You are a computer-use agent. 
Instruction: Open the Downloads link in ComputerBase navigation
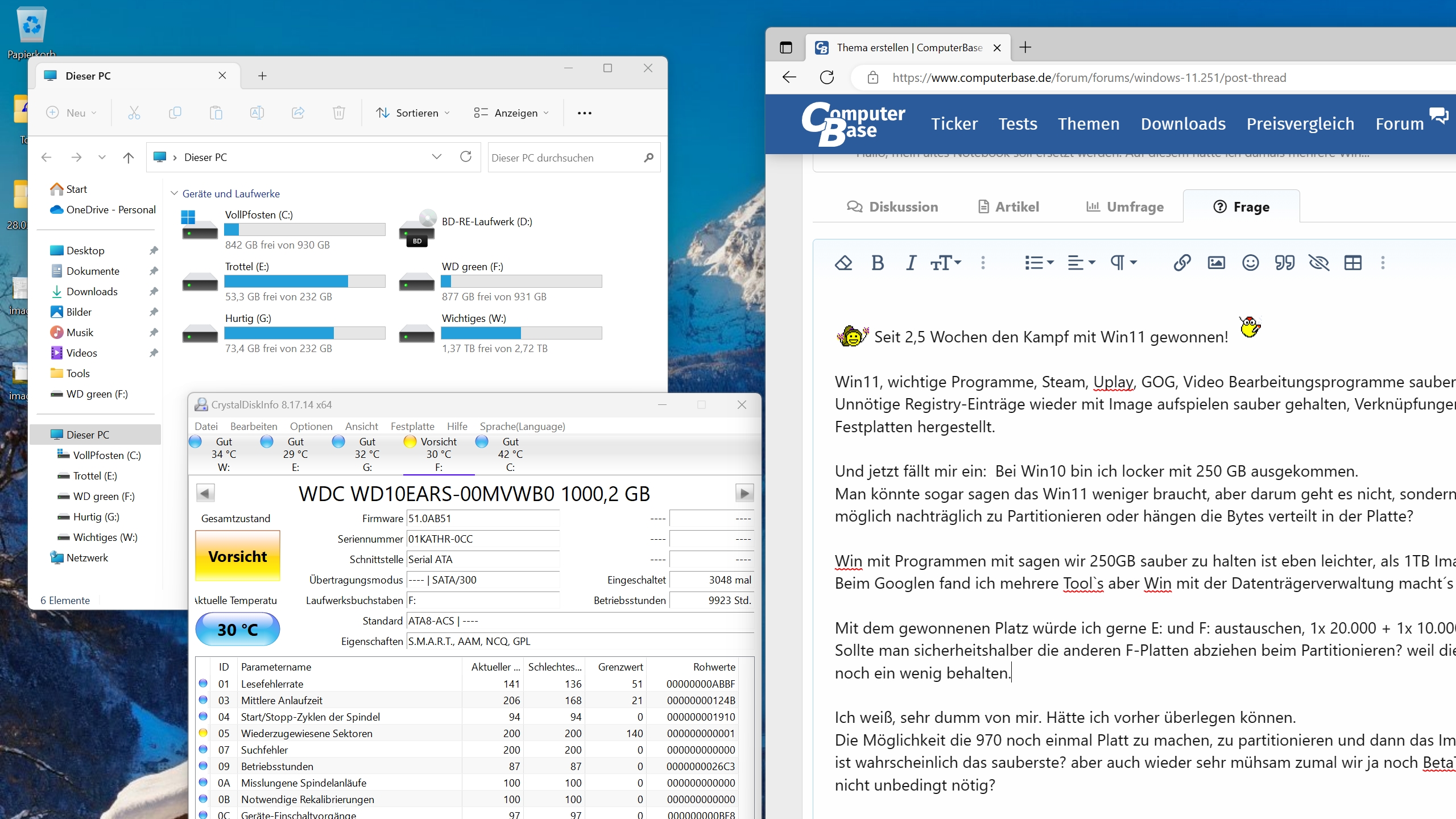[1183, 124]
